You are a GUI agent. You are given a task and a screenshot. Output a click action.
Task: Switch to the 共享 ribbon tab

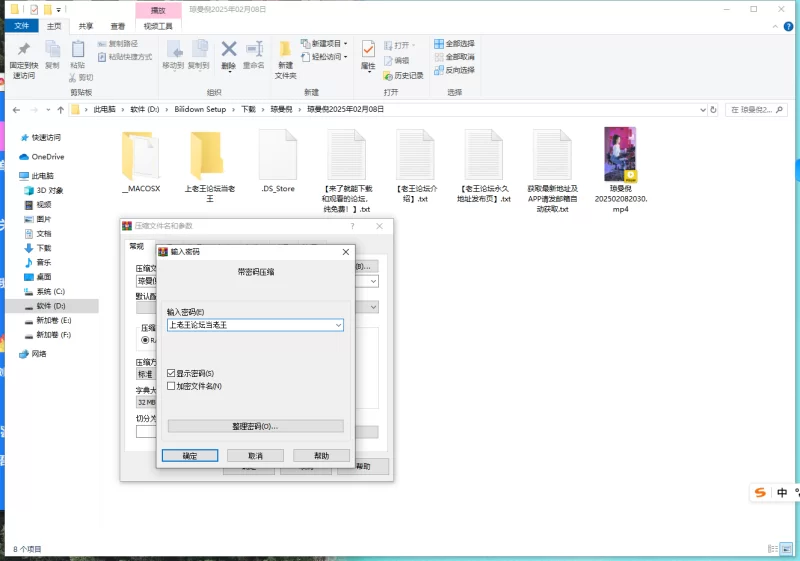click(x=86, y=26)
